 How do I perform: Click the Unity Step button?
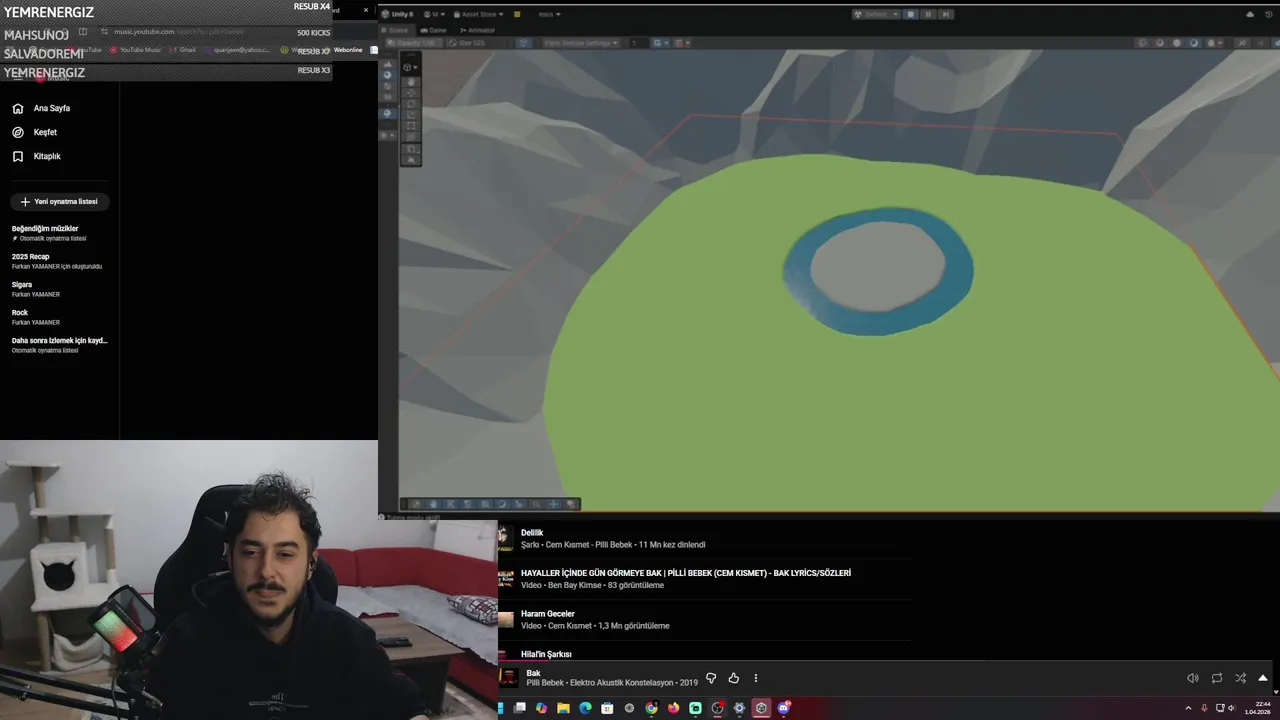point(946,14)
